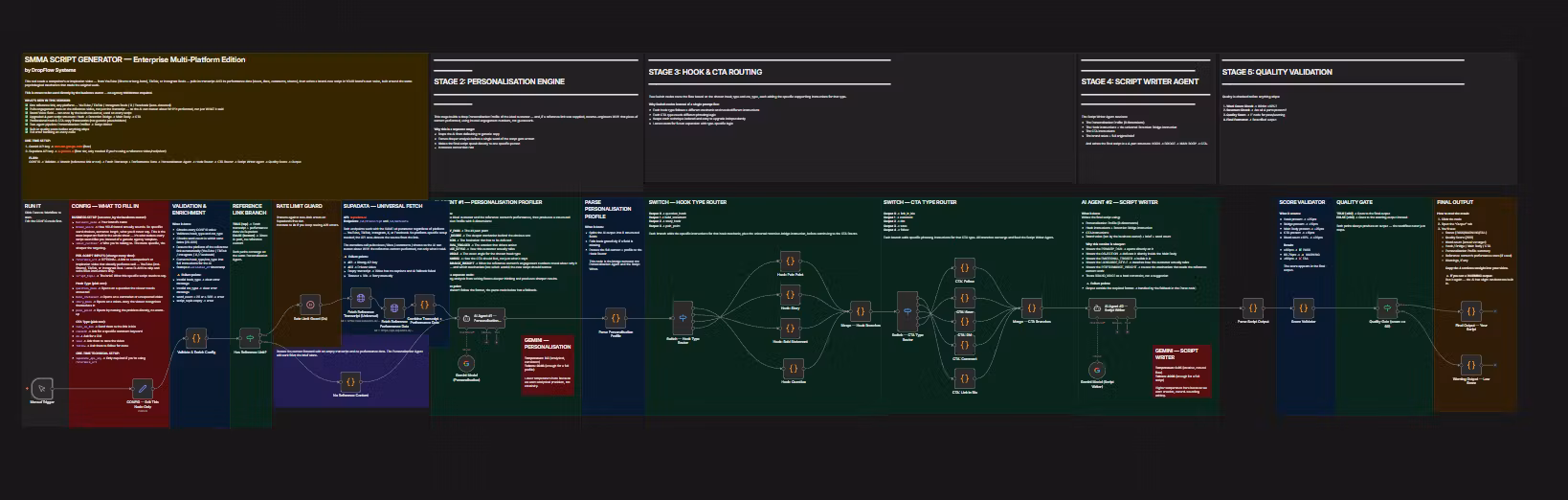Viewport: 1568px width, 500px height.
Task: Click the Has Reference Link? branch node
Action: (x=249, y=338)
